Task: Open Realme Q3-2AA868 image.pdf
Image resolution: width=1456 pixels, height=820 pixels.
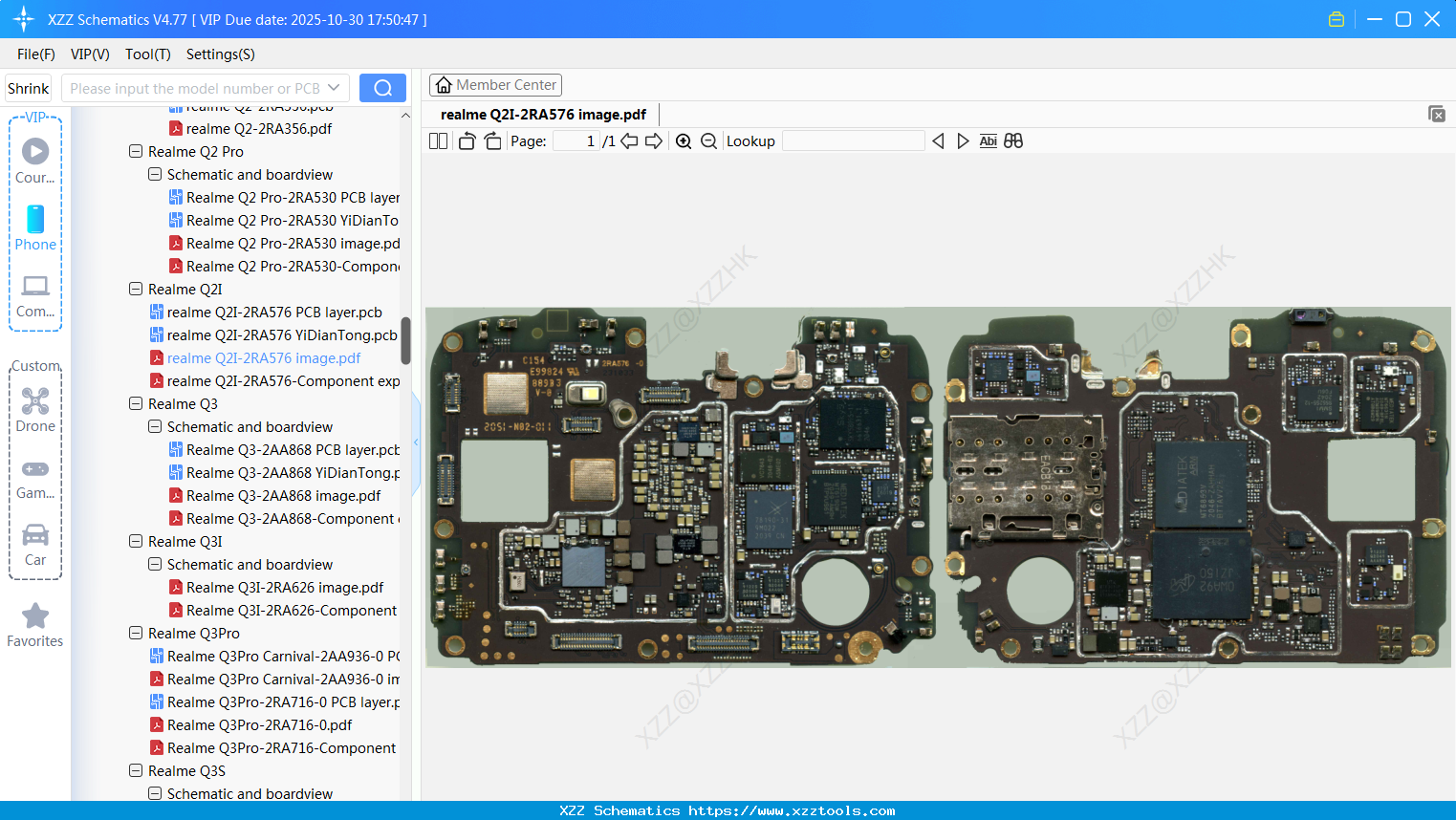Action: (275, 496)
